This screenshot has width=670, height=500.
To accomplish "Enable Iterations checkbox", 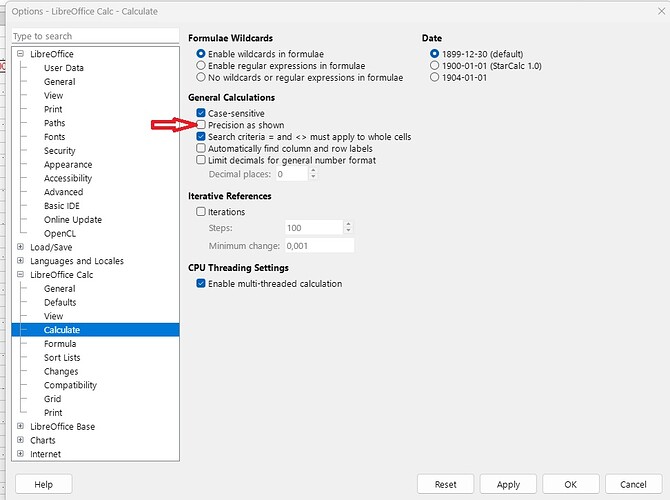I will click(x=201, y=212).
